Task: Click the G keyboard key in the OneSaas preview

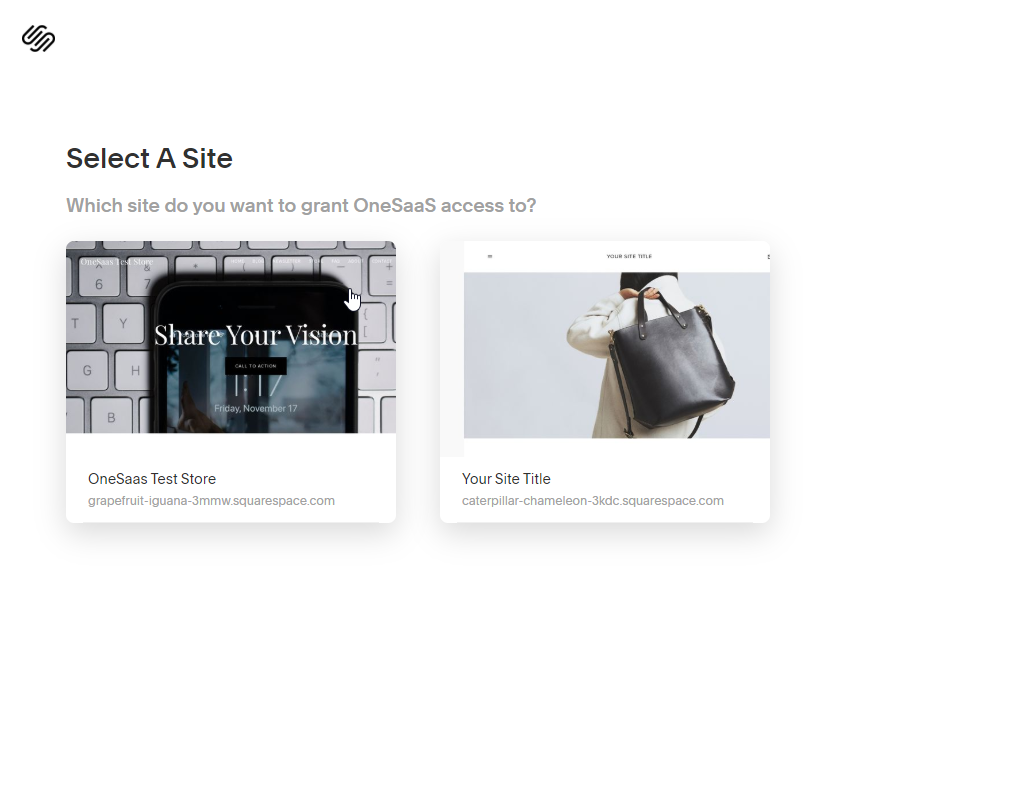Action: 87,371
